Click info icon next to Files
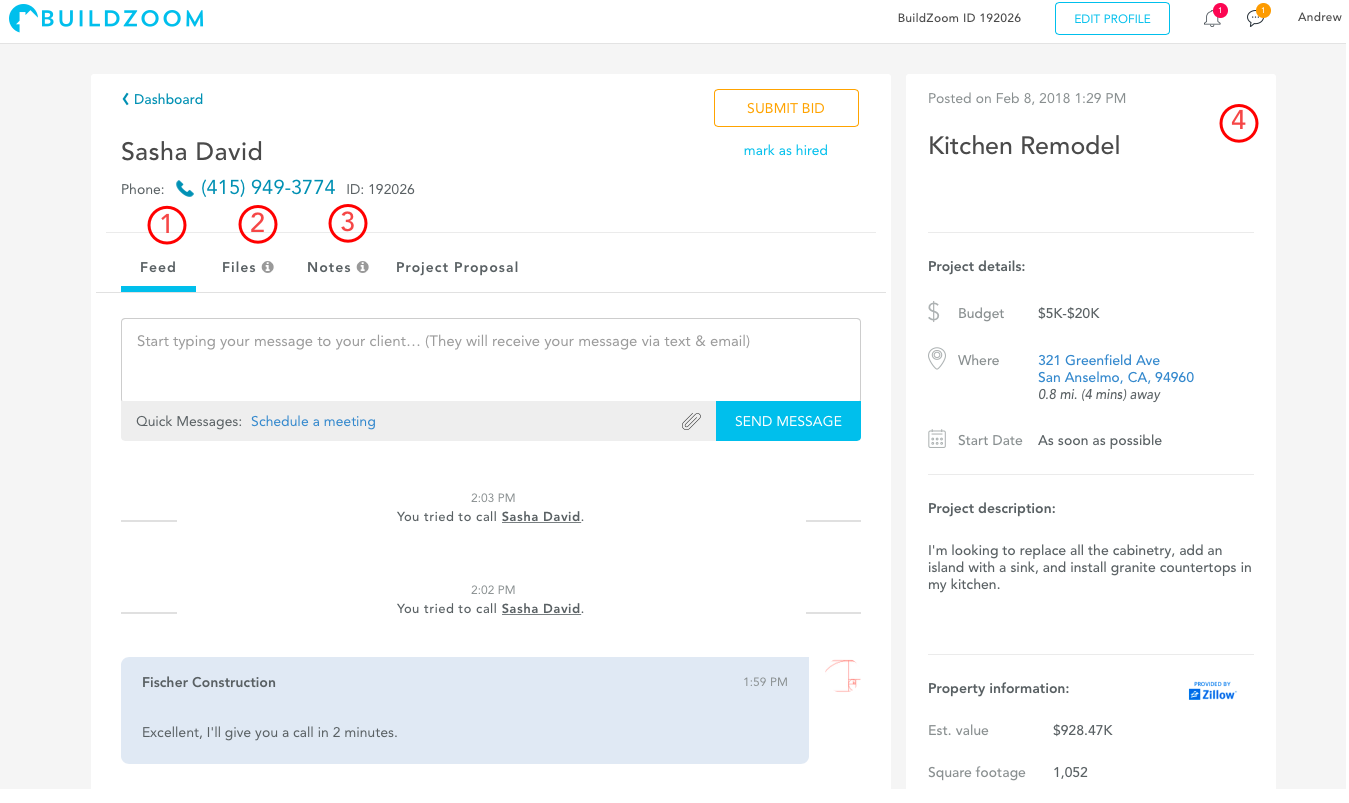This screenshot has width=1349, height=803. (268, 267)
